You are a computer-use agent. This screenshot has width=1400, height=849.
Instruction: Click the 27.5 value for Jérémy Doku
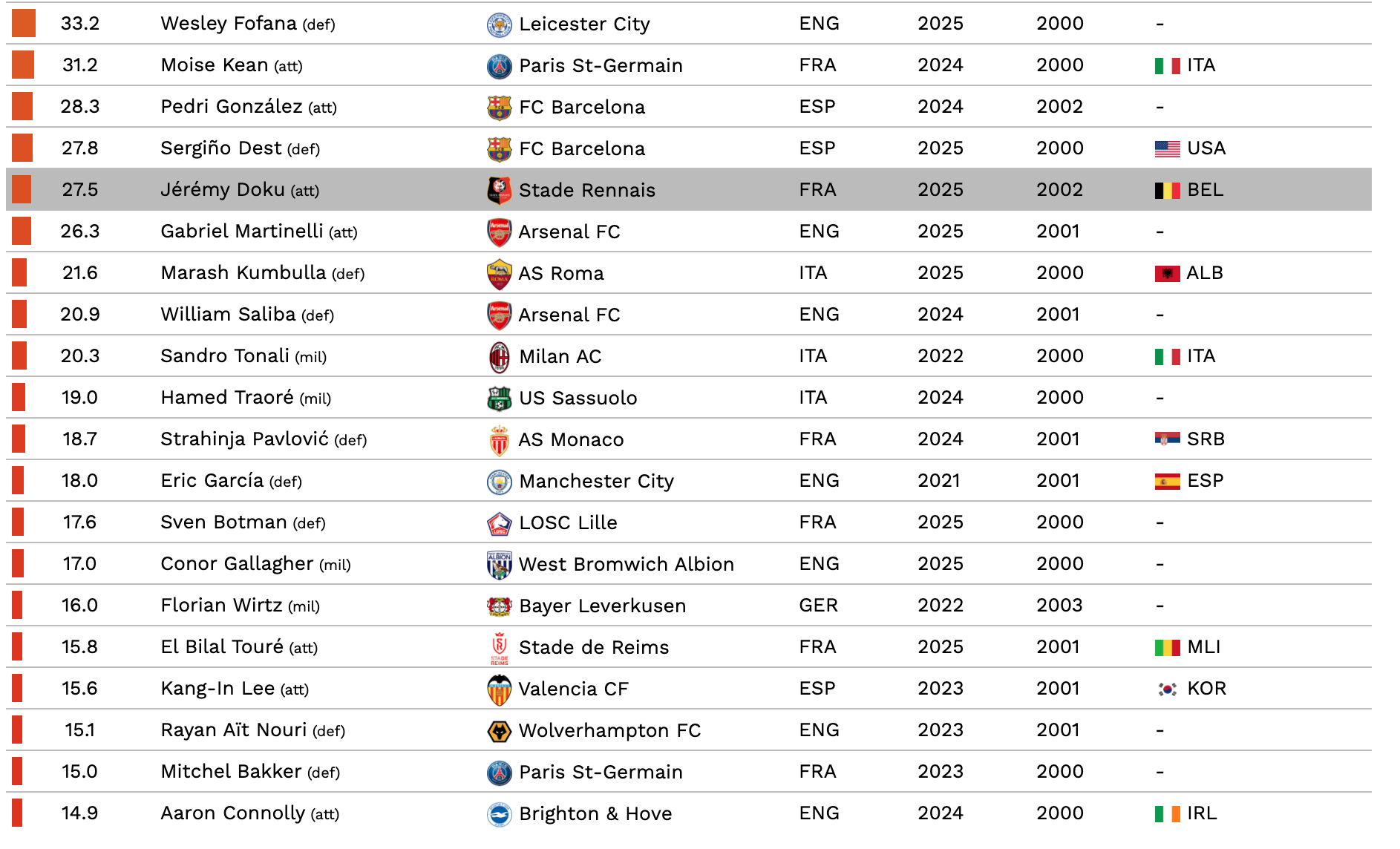tap(80, 190)
